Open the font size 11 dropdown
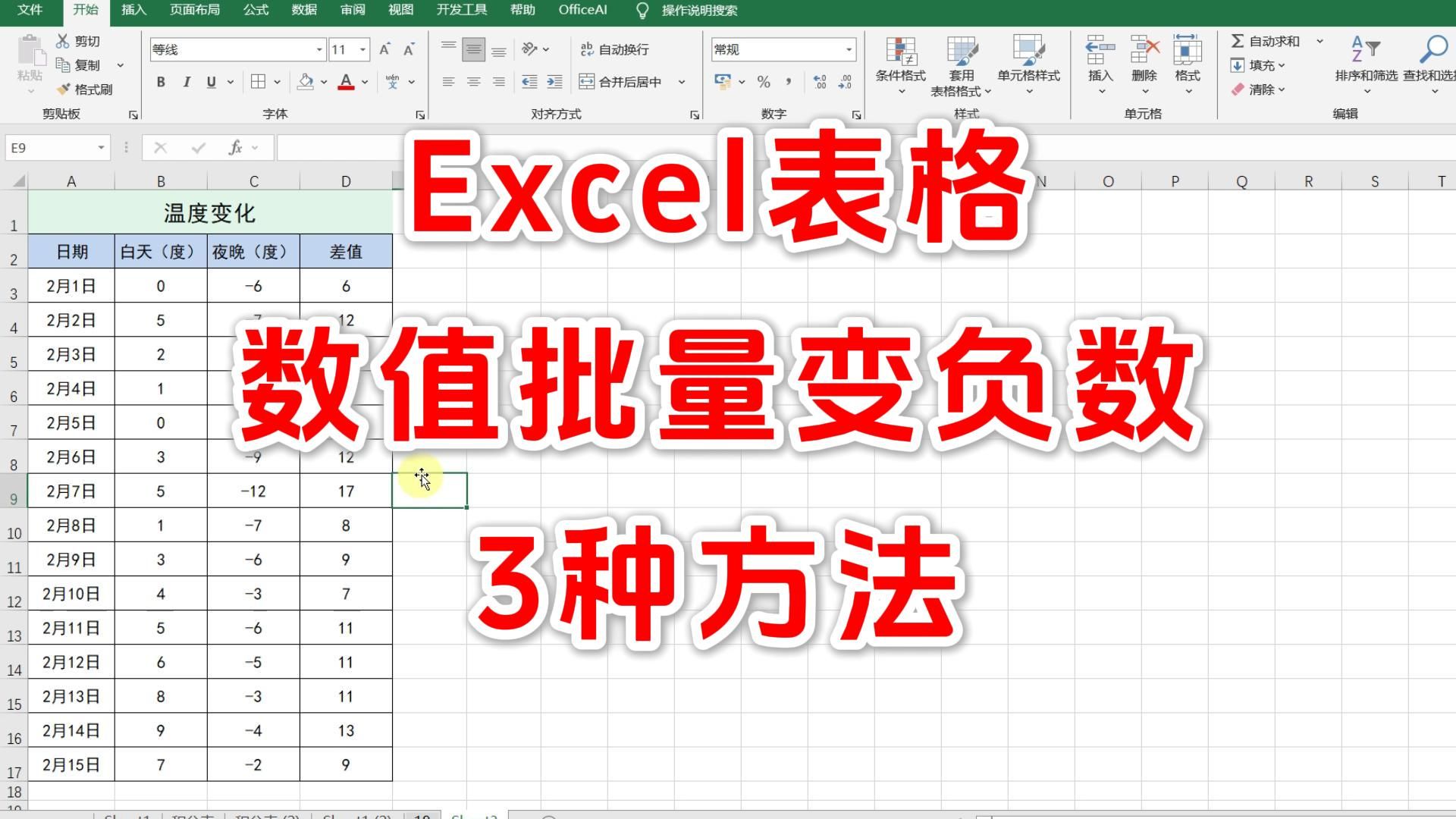Viewport: 1456px width, 819px height. [363, 49]
